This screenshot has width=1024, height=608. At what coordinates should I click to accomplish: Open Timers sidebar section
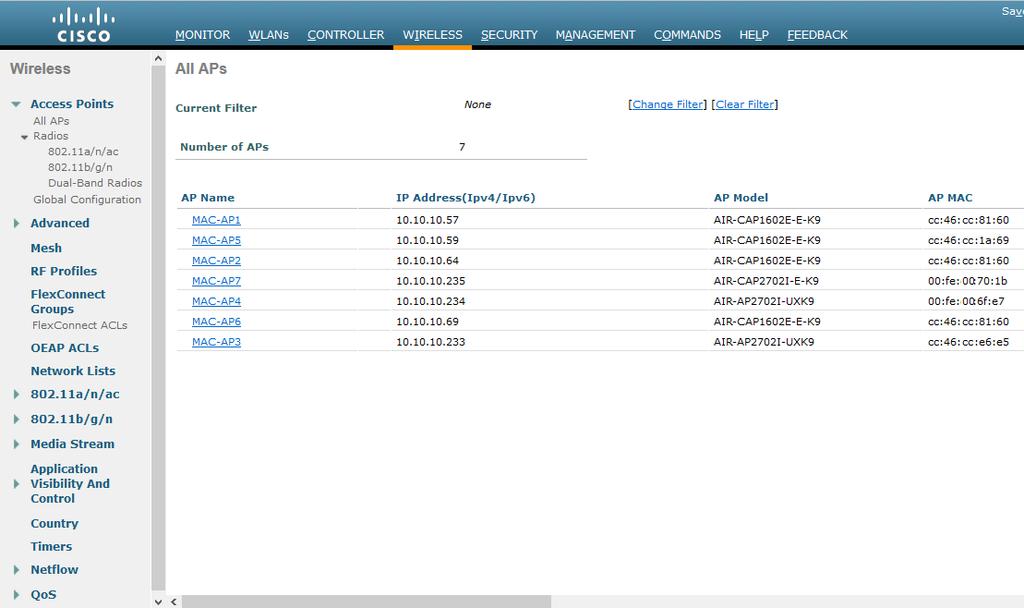pos(51,547)
